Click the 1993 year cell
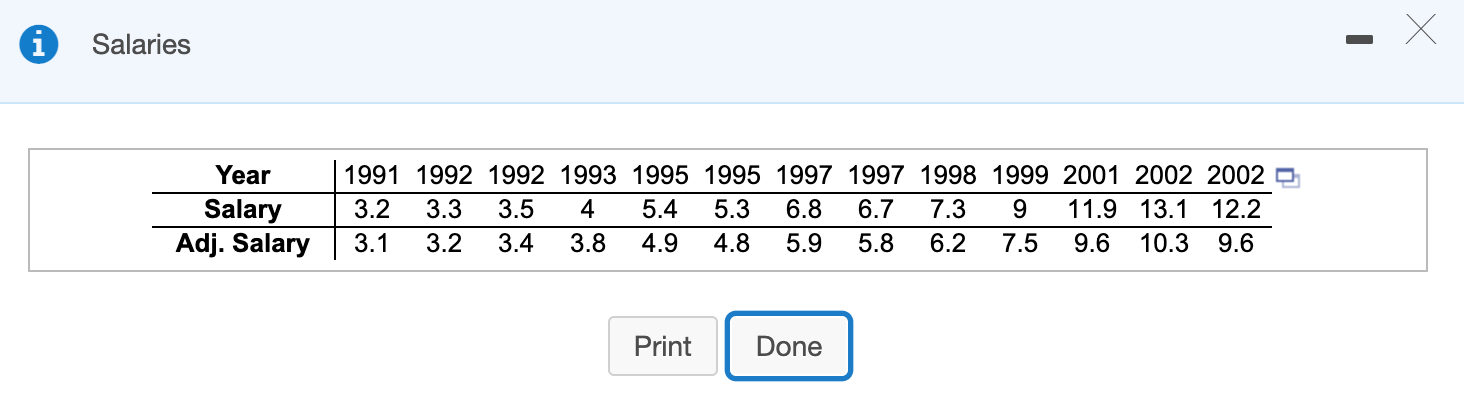This screenshot has width=1464, height=400. click(x=588, y=176)
